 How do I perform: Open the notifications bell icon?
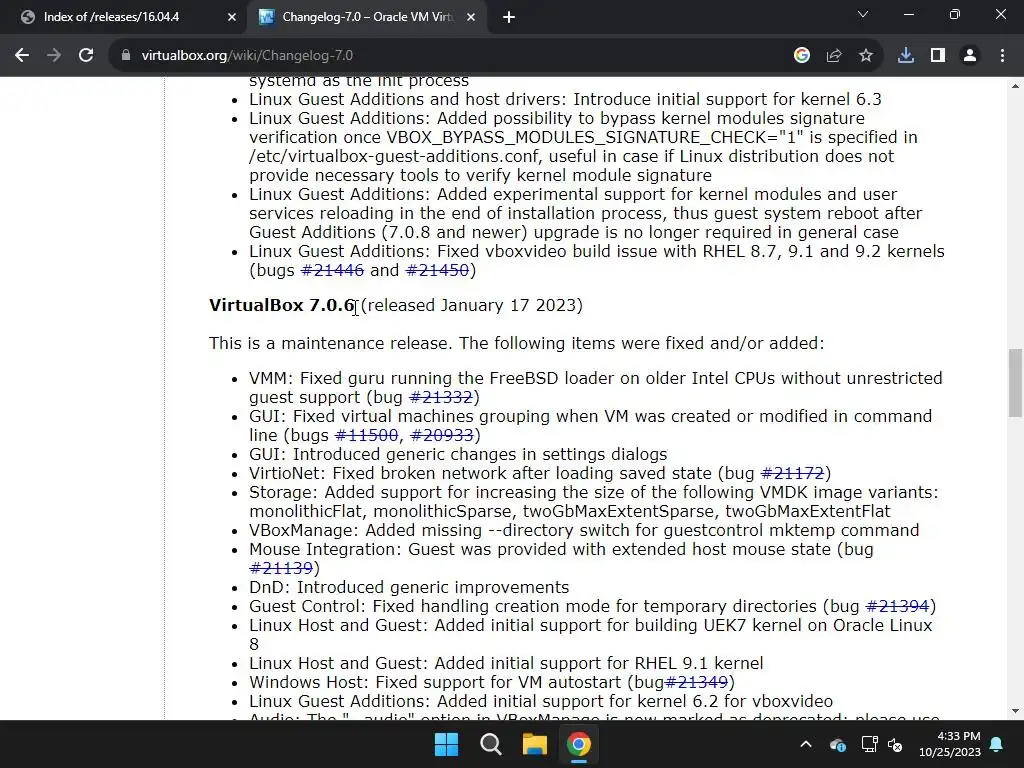997,744
